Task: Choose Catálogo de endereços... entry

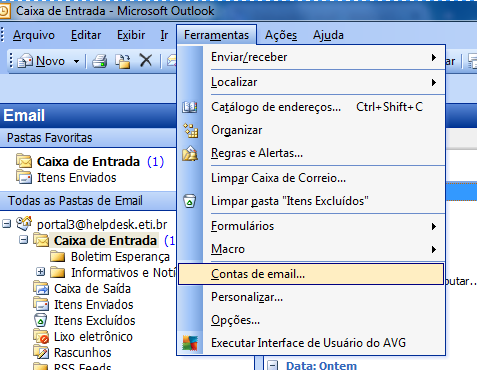Action: pos(311,107)
